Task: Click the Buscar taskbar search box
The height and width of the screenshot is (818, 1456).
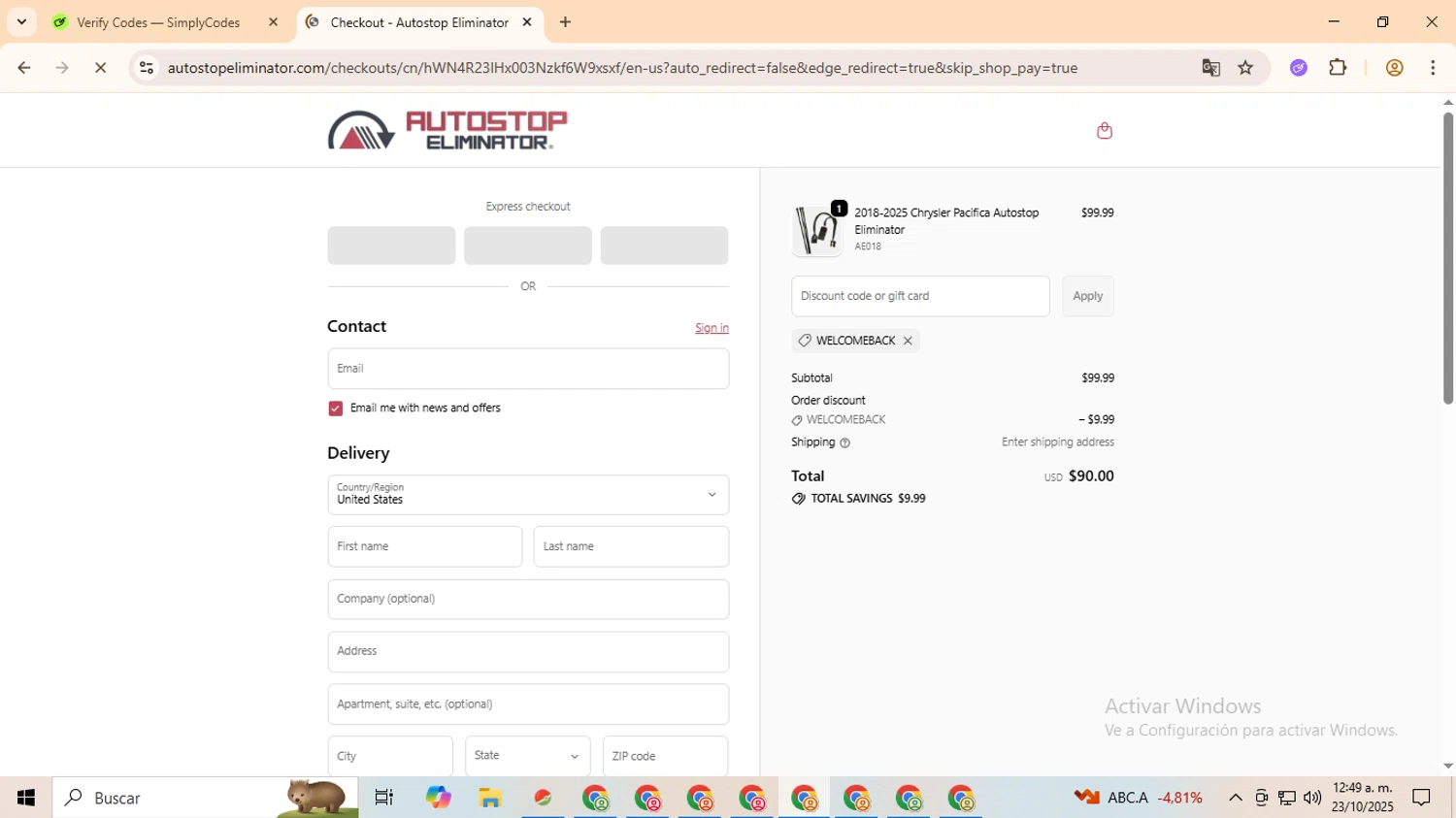Action: (205, 798)
